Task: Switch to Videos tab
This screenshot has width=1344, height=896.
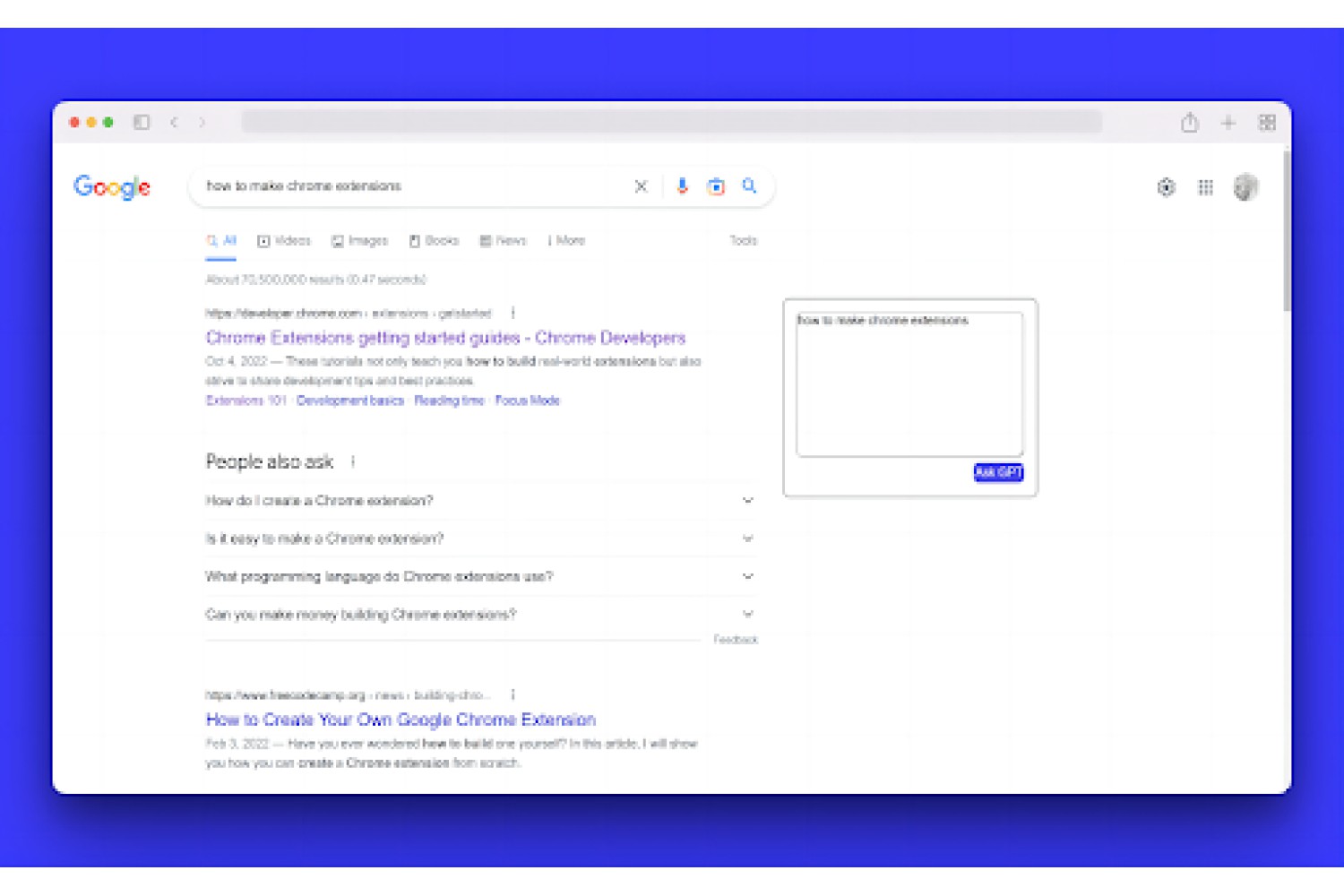Action: click(284, 240)
